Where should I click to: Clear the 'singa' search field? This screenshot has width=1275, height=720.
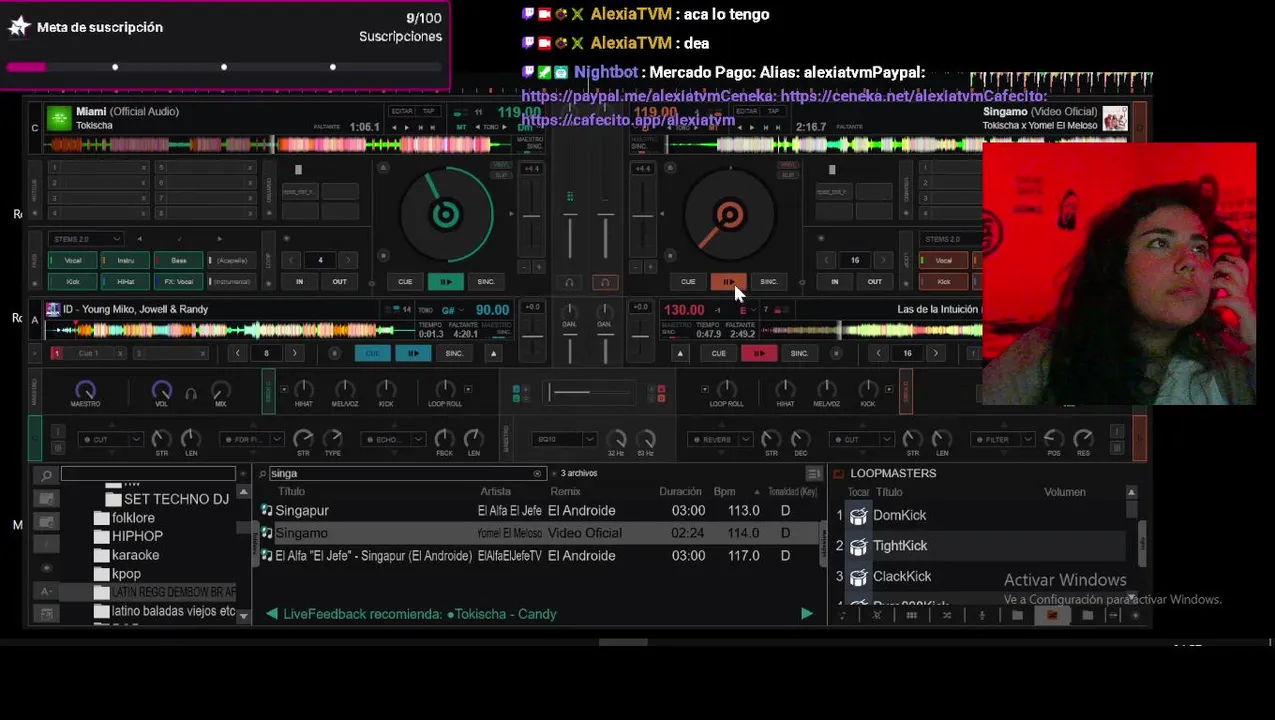537,474
